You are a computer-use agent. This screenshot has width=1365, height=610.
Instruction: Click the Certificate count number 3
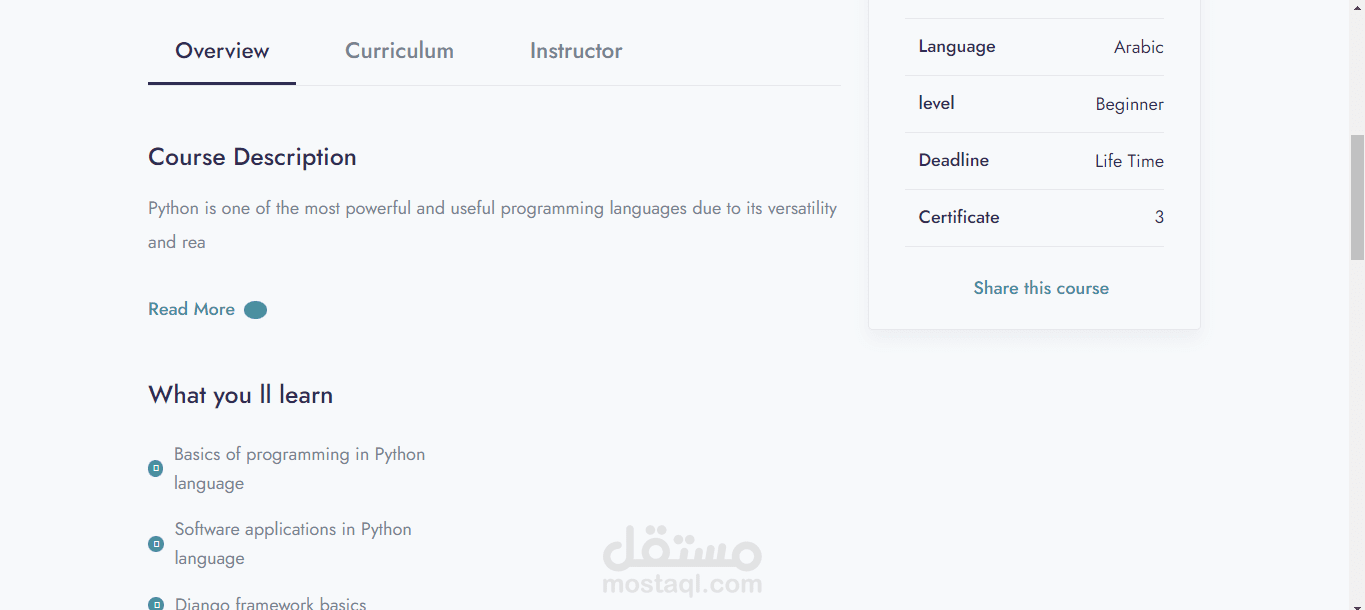tap(1159, 217)
